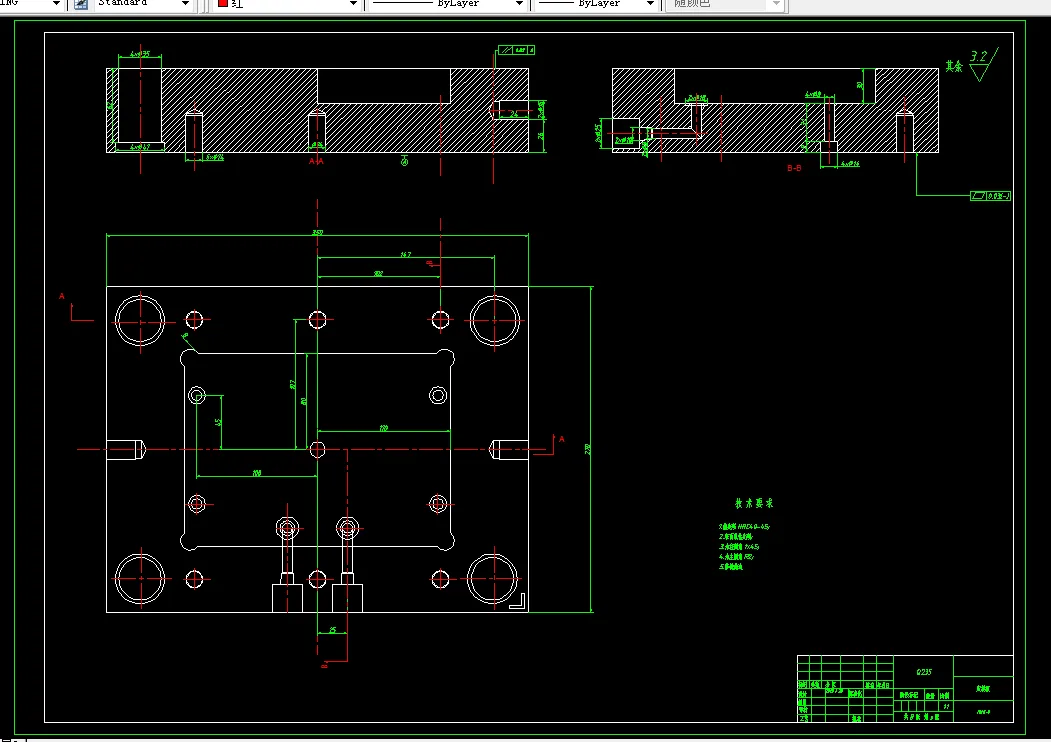Click the text style icon beside Standard

coord(81,4)
